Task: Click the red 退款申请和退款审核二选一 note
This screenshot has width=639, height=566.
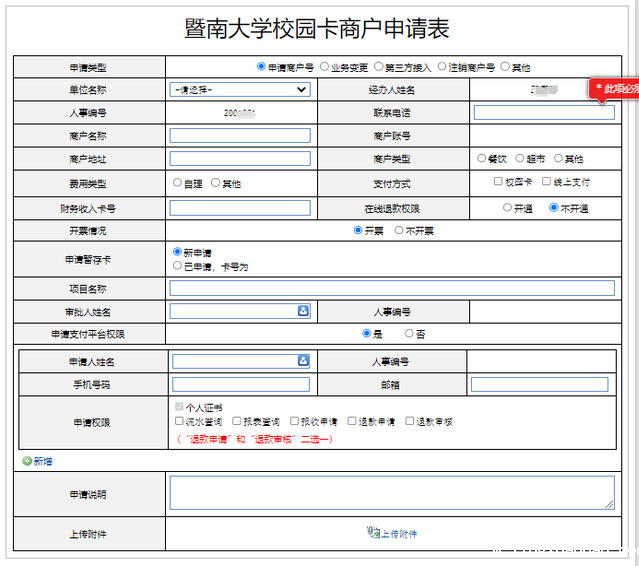Action: point(255,439)
